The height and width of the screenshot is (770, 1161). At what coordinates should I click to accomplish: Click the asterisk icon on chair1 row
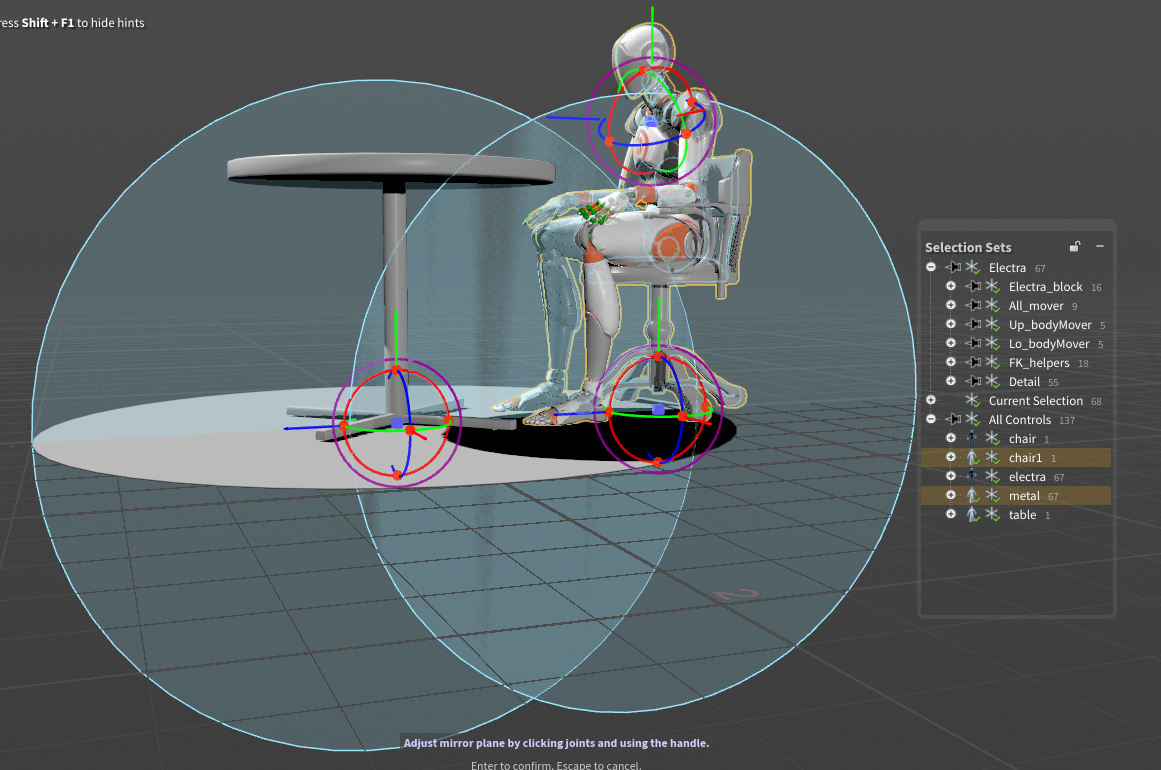993,458
